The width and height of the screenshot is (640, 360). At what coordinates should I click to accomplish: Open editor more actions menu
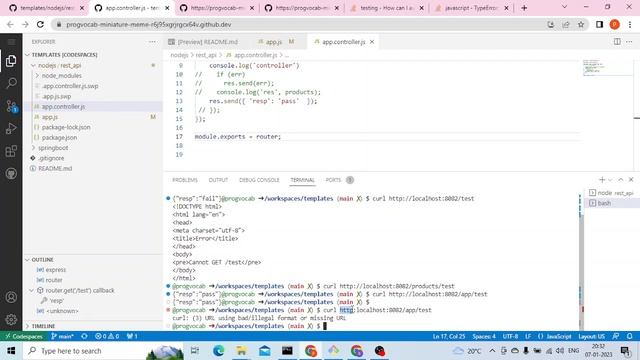[629, 42]
